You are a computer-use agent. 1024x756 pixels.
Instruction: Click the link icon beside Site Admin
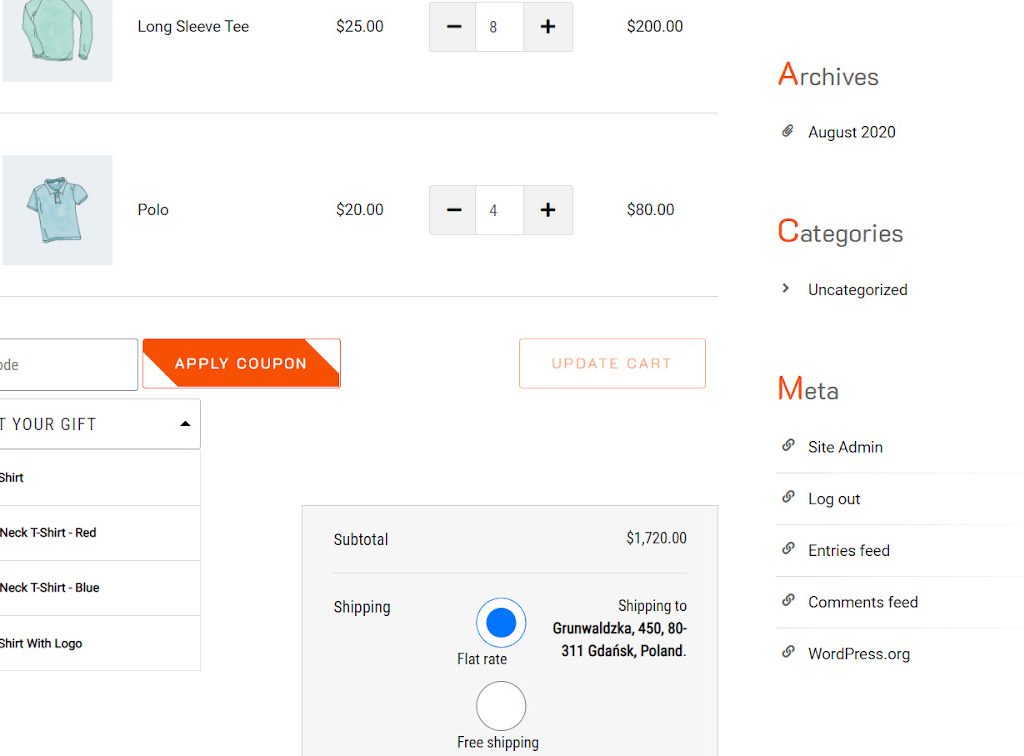(x=788, y=446)
